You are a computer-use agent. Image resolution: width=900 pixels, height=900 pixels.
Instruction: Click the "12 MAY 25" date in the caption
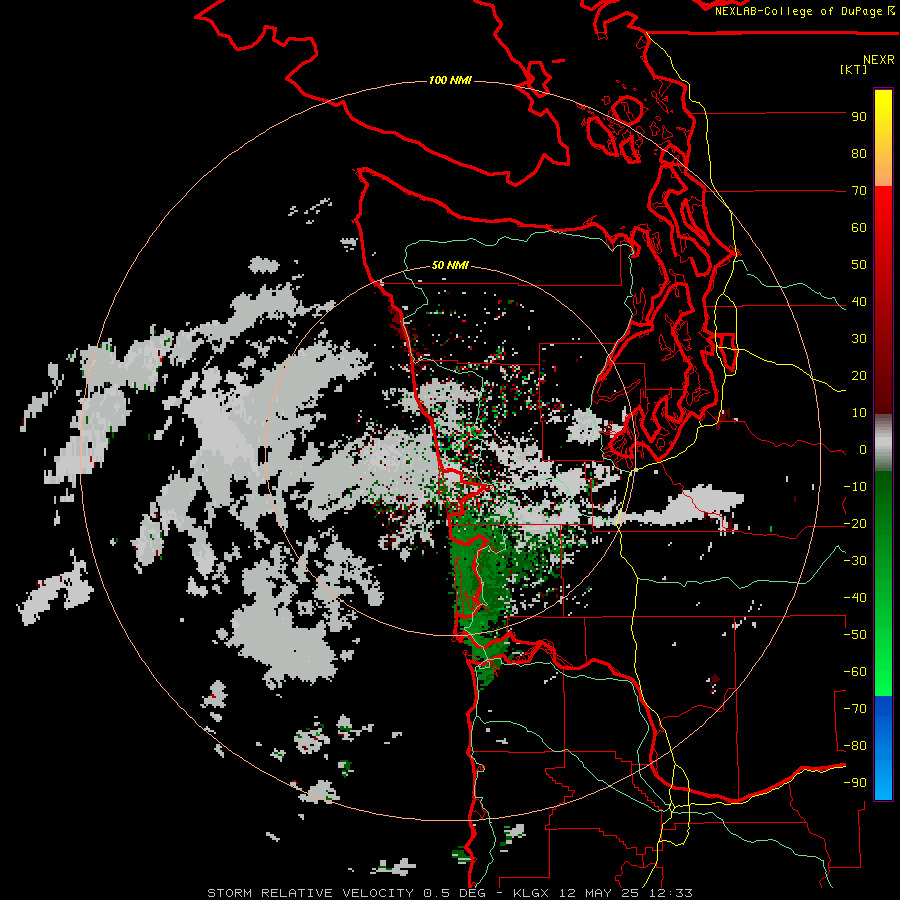click(x=601, y=893)
